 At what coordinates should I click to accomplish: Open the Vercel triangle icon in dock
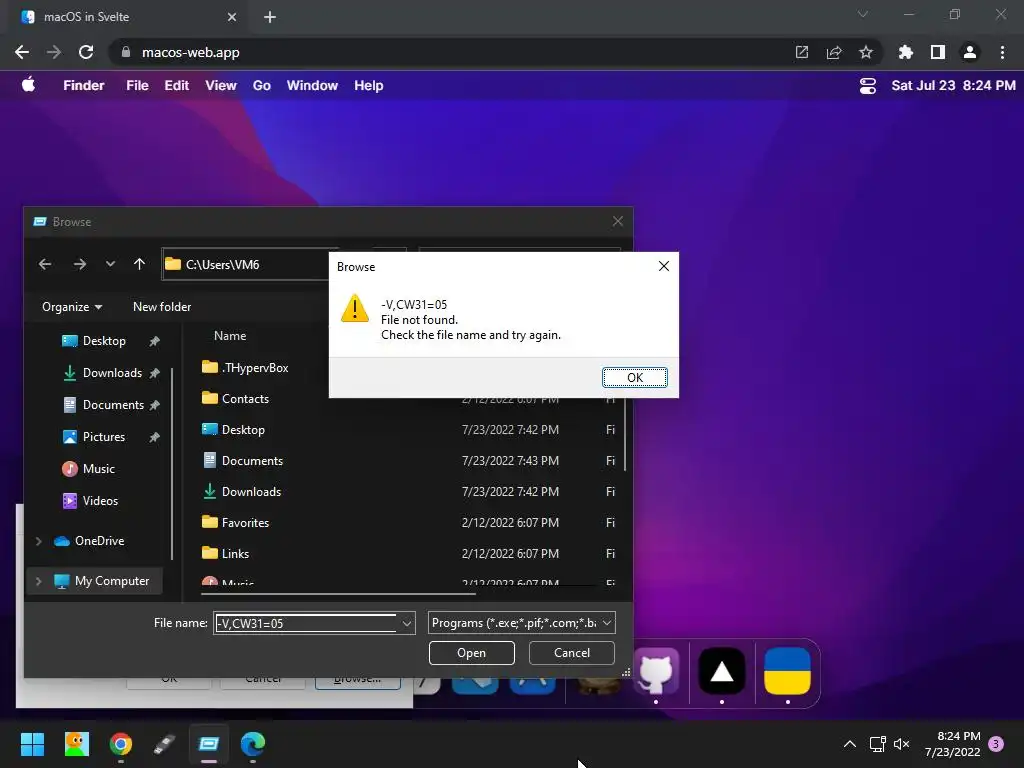pos(722,671)
